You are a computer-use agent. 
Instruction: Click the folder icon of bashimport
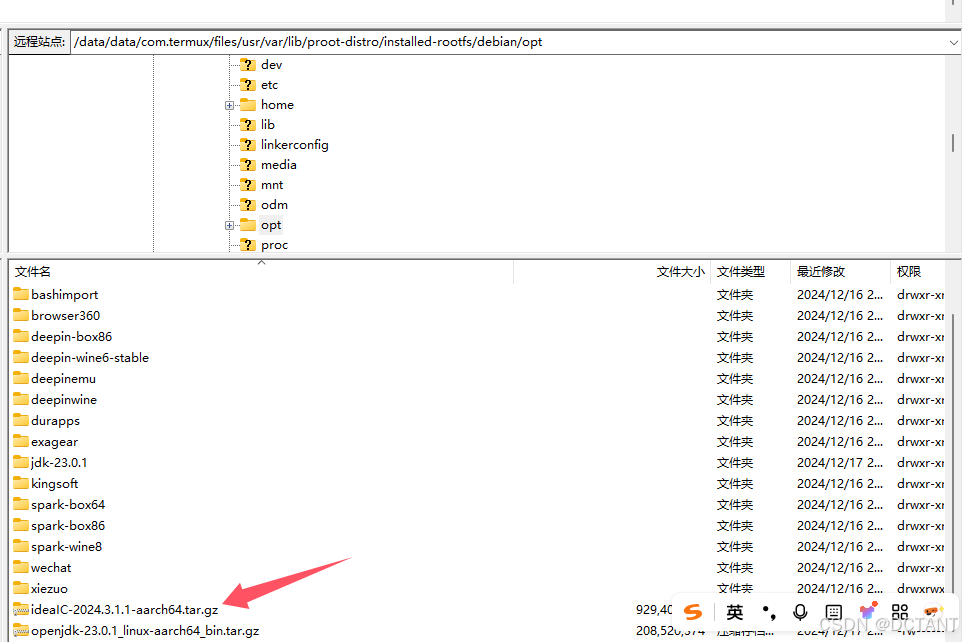[x=21, y=294]
